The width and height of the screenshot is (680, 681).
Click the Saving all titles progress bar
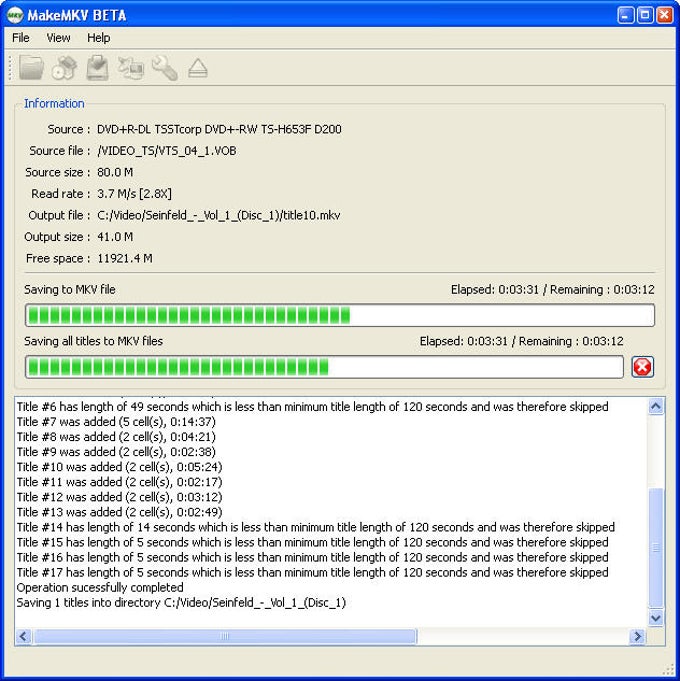coord(324,367)
